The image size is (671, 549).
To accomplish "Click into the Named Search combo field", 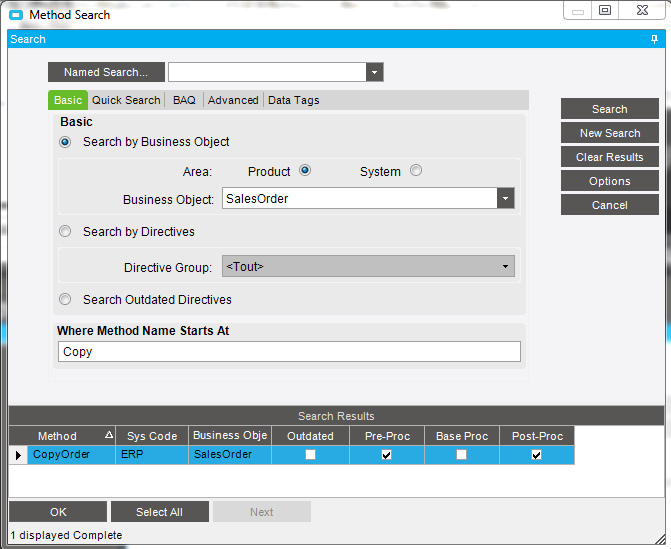I will [267, 72].
